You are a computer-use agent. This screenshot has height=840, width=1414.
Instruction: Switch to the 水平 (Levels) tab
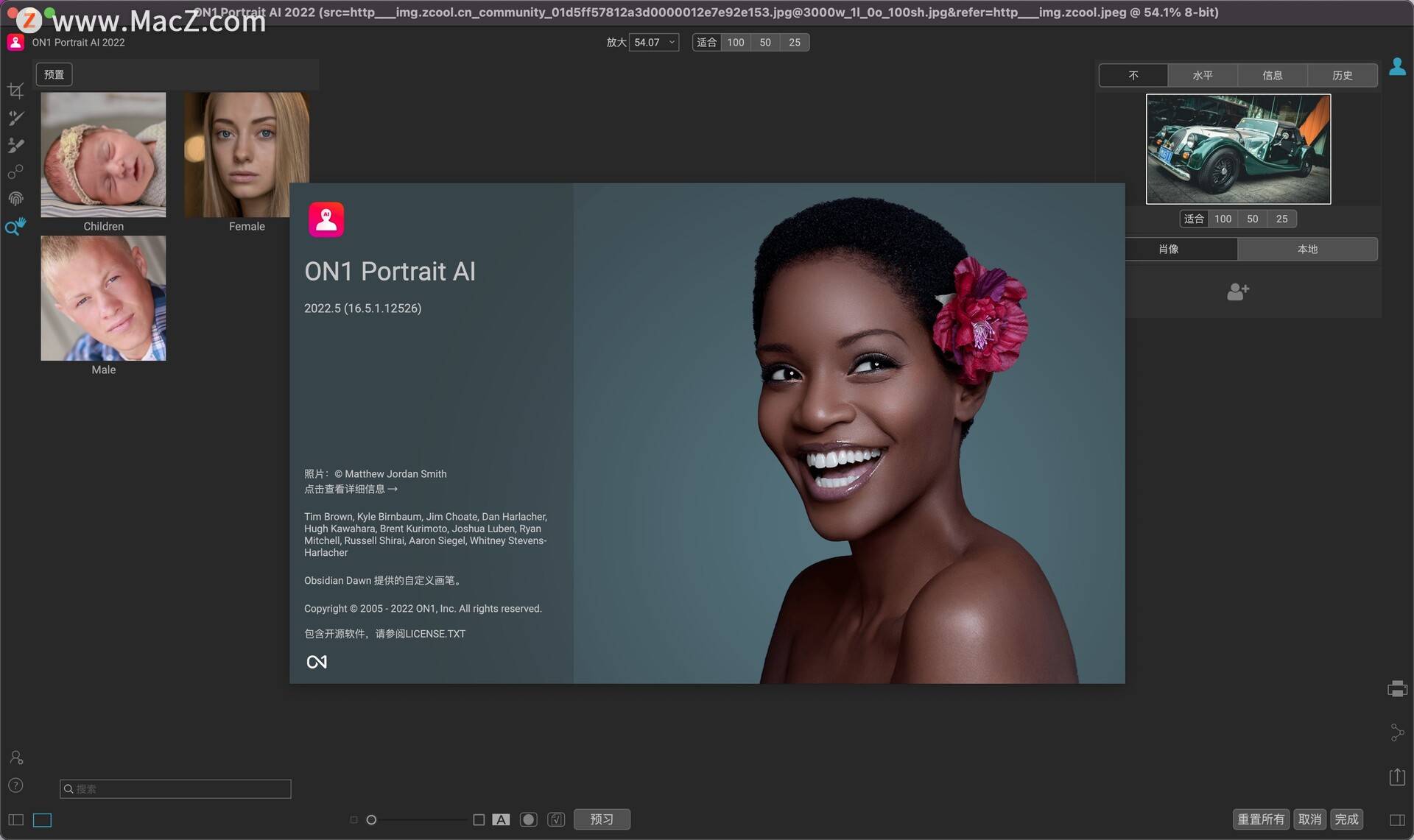coord(1203,75)
